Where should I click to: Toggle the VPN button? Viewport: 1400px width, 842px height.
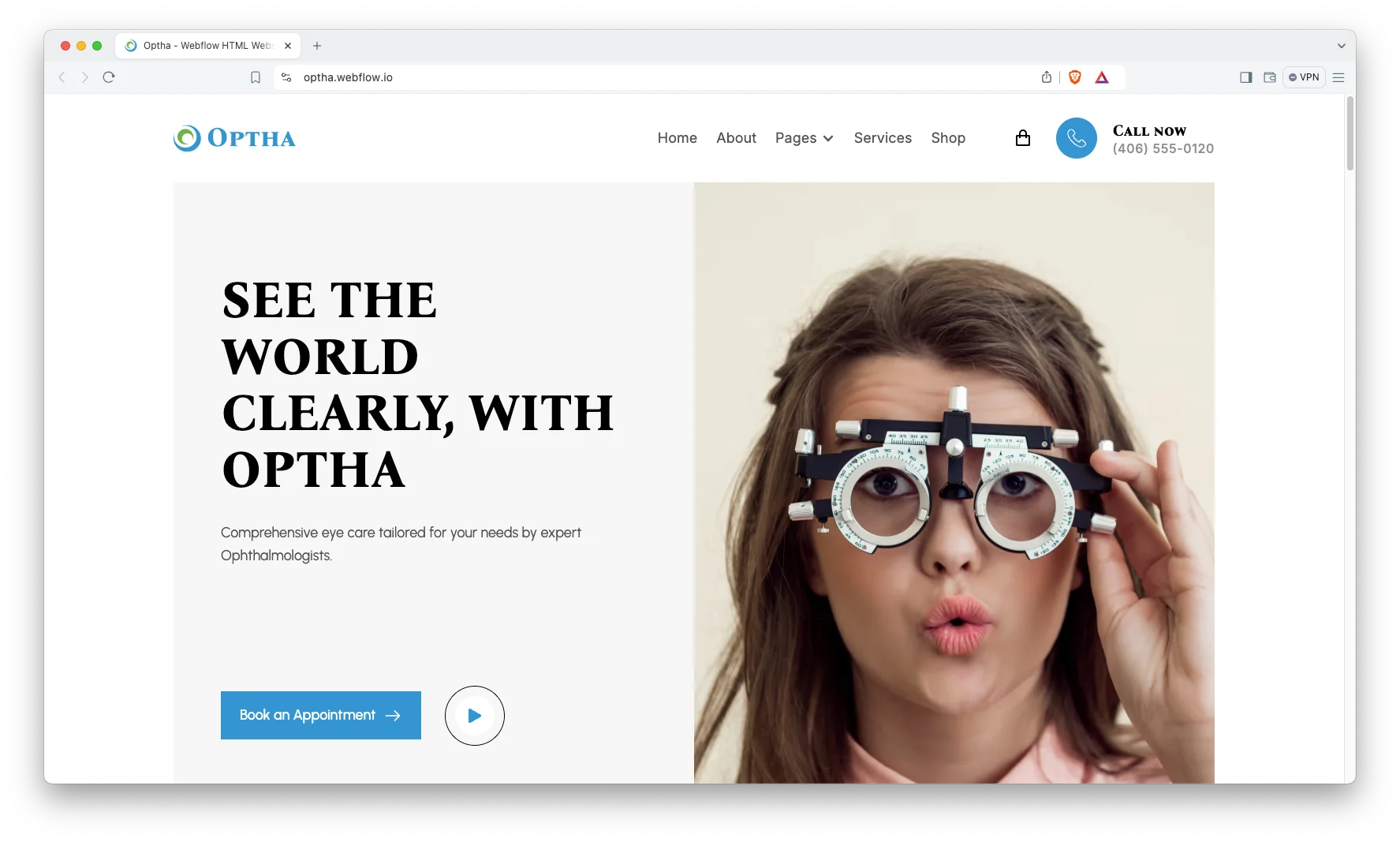coord(1304,77)
